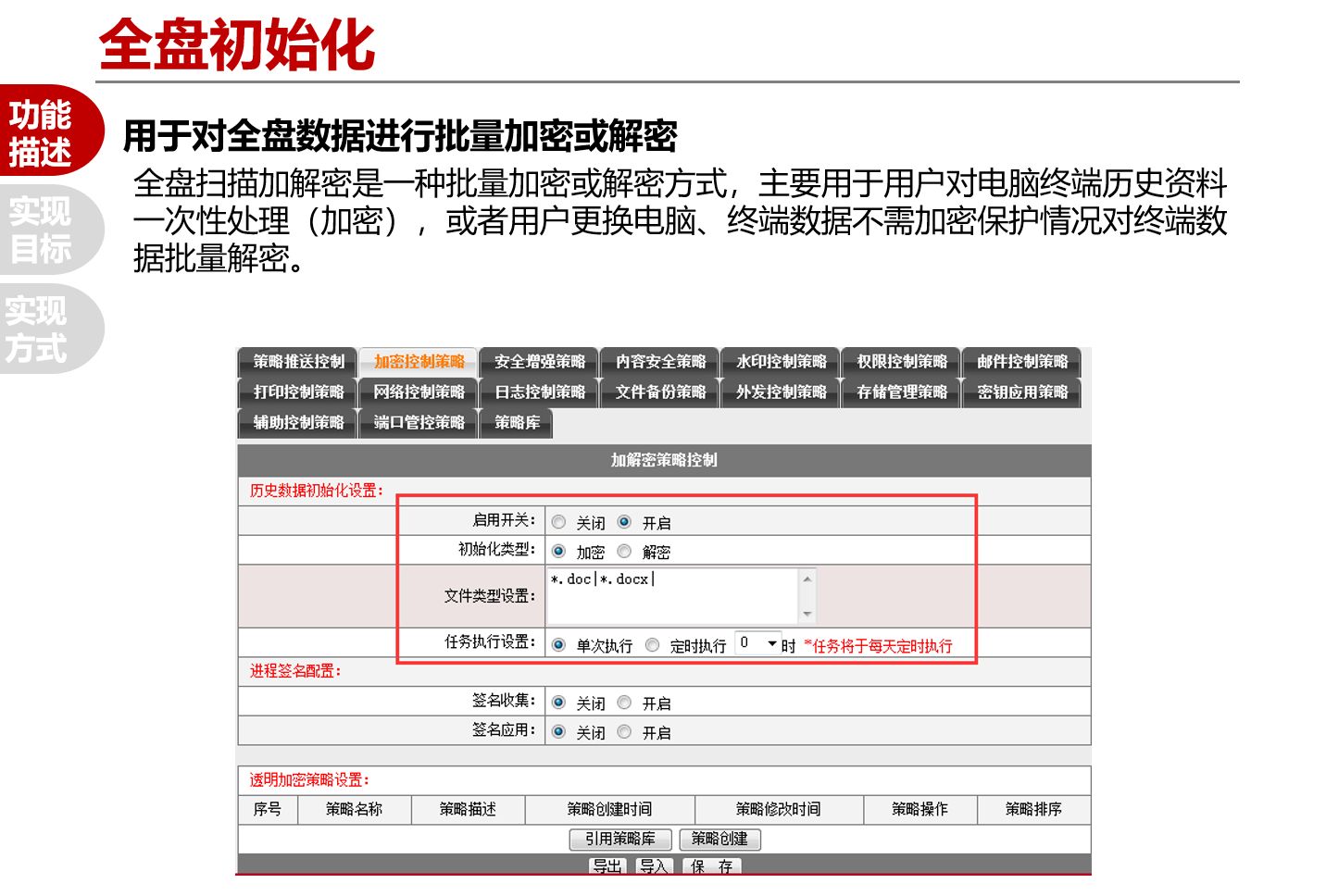Enable 签名收集 by selecting 开启
This screenshot has width=1326, height=896.
click(x=624, y=703)
